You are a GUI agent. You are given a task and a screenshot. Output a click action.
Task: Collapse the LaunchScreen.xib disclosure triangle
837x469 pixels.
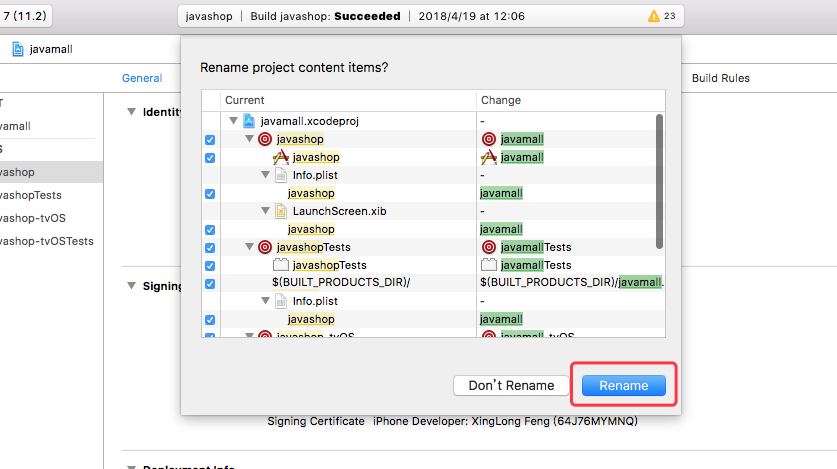click(x=265, y=211)
